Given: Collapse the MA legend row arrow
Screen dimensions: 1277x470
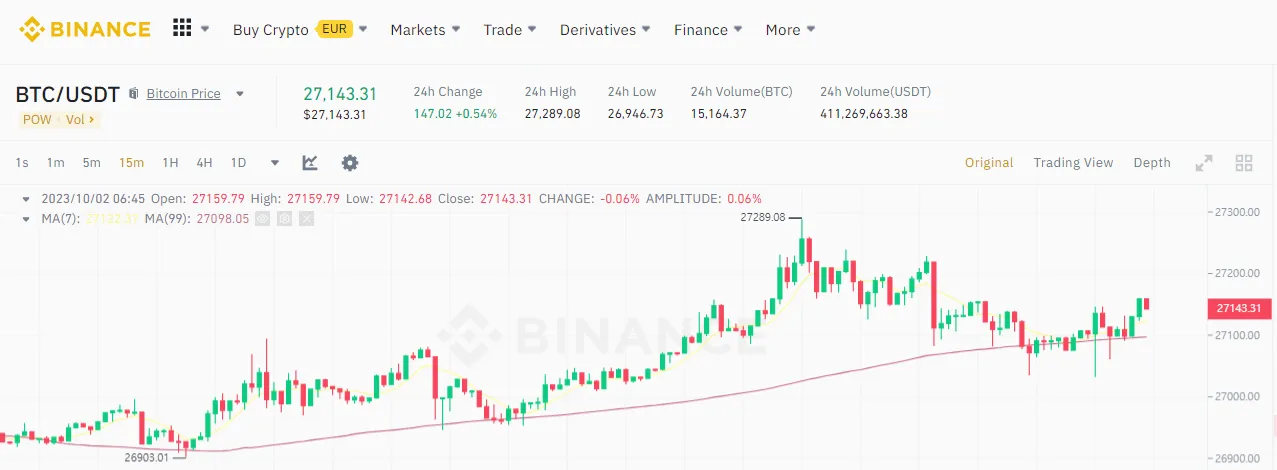Looking at the screenshot, I should (x=26, y=218).
